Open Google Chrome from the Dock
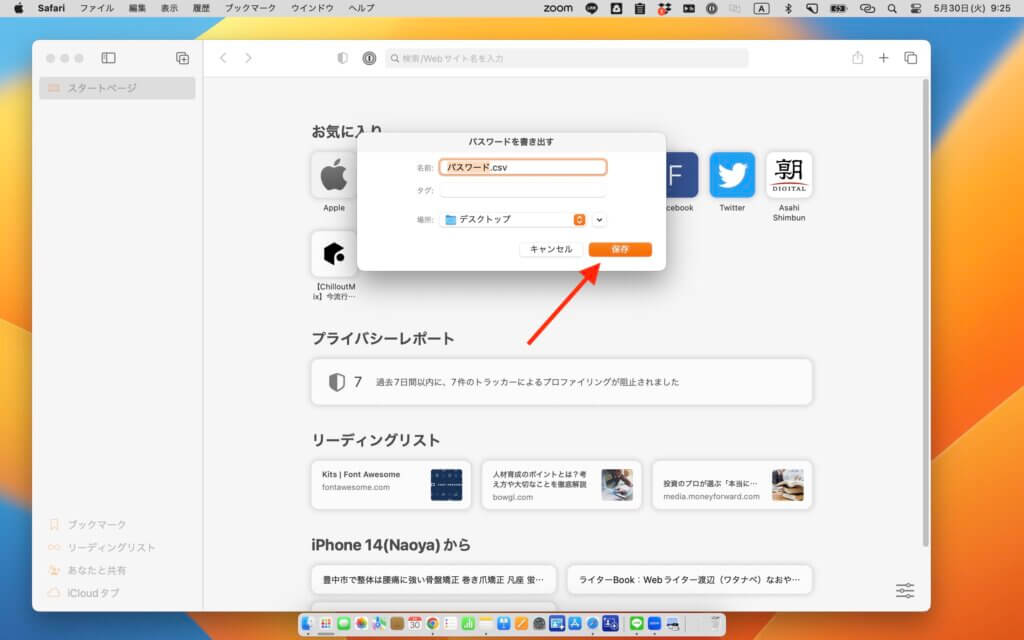This screenshot has width=1024, height=640. (x=432, y=624)
